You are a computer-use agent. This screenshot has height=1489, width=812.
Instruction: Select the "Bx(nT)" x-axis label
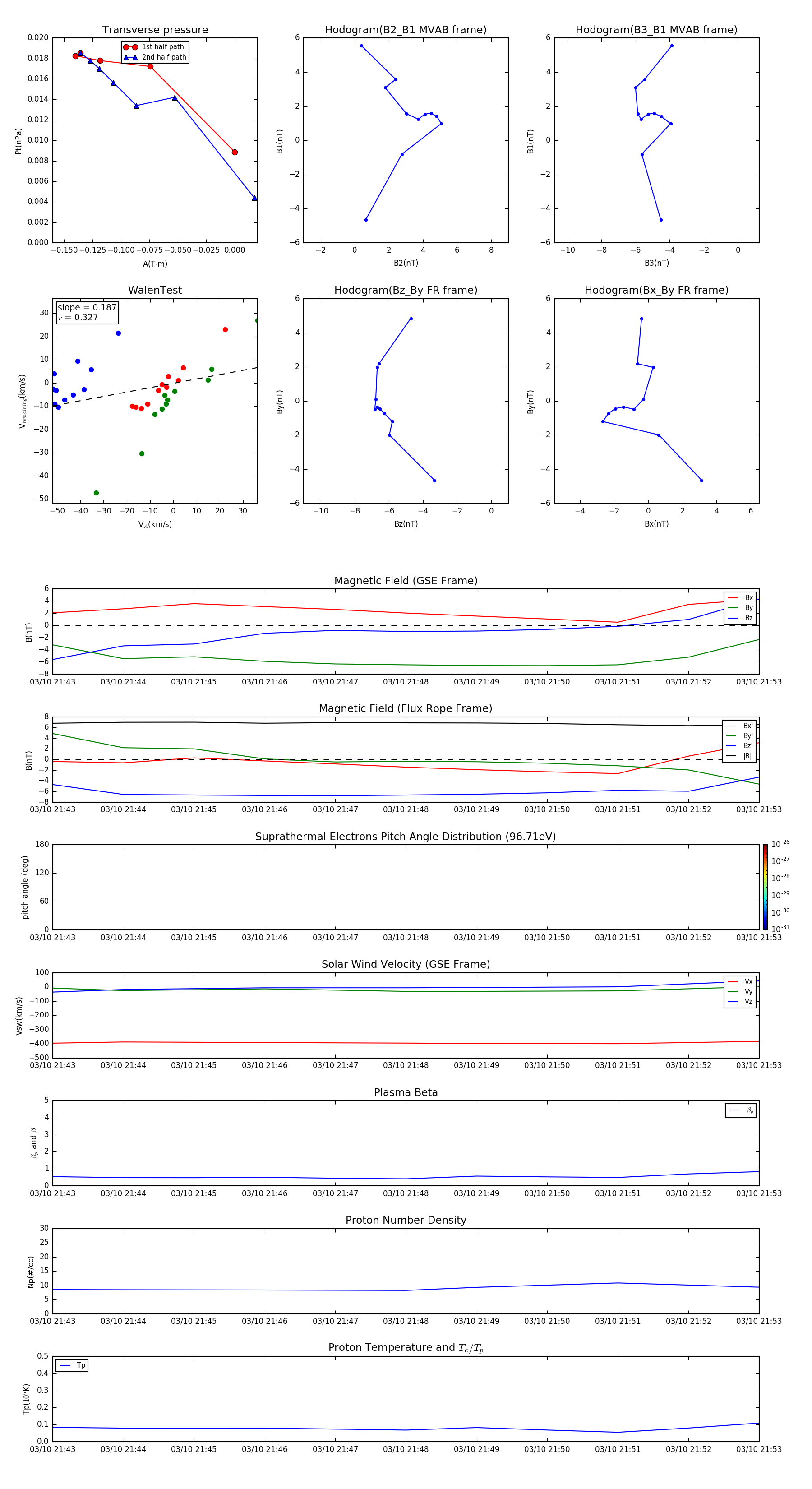[x=656, y=524]
